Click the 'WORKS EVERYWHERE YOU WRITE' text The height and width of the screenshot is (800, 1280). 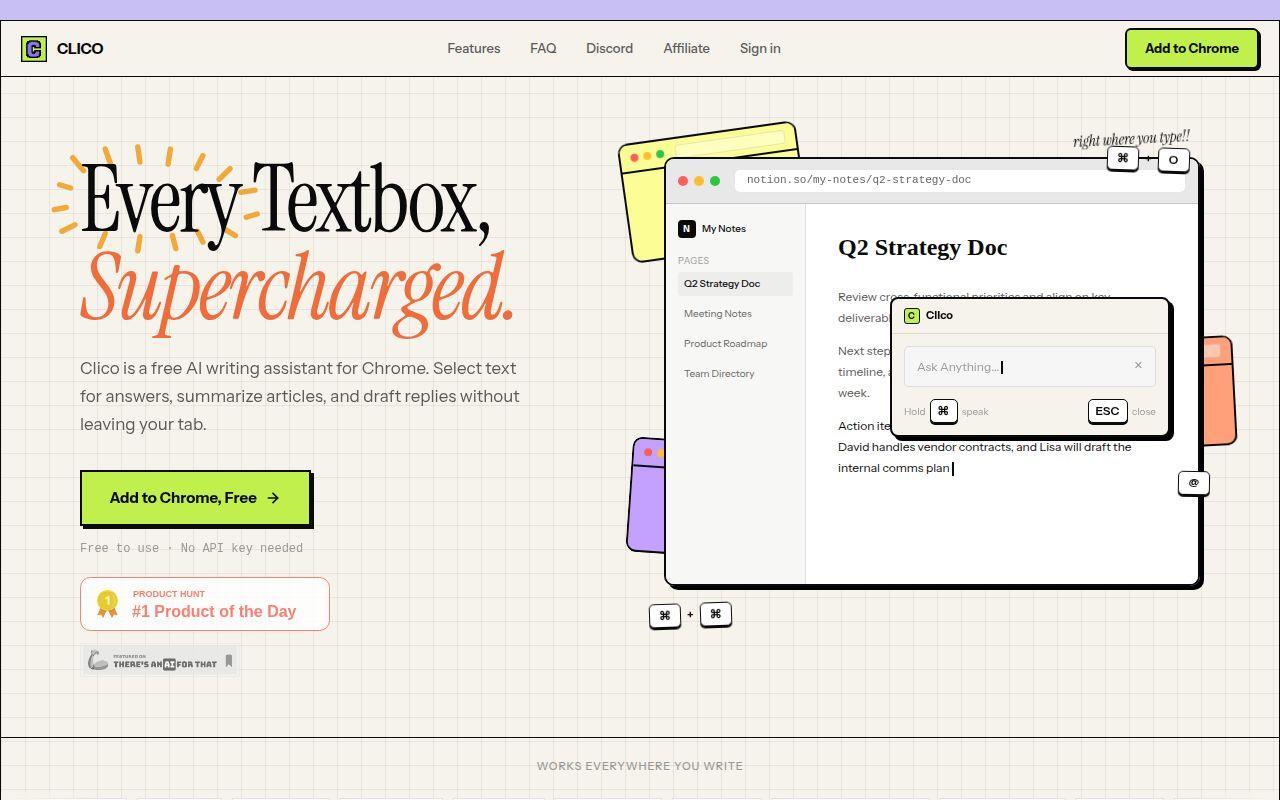coord(640,766)
